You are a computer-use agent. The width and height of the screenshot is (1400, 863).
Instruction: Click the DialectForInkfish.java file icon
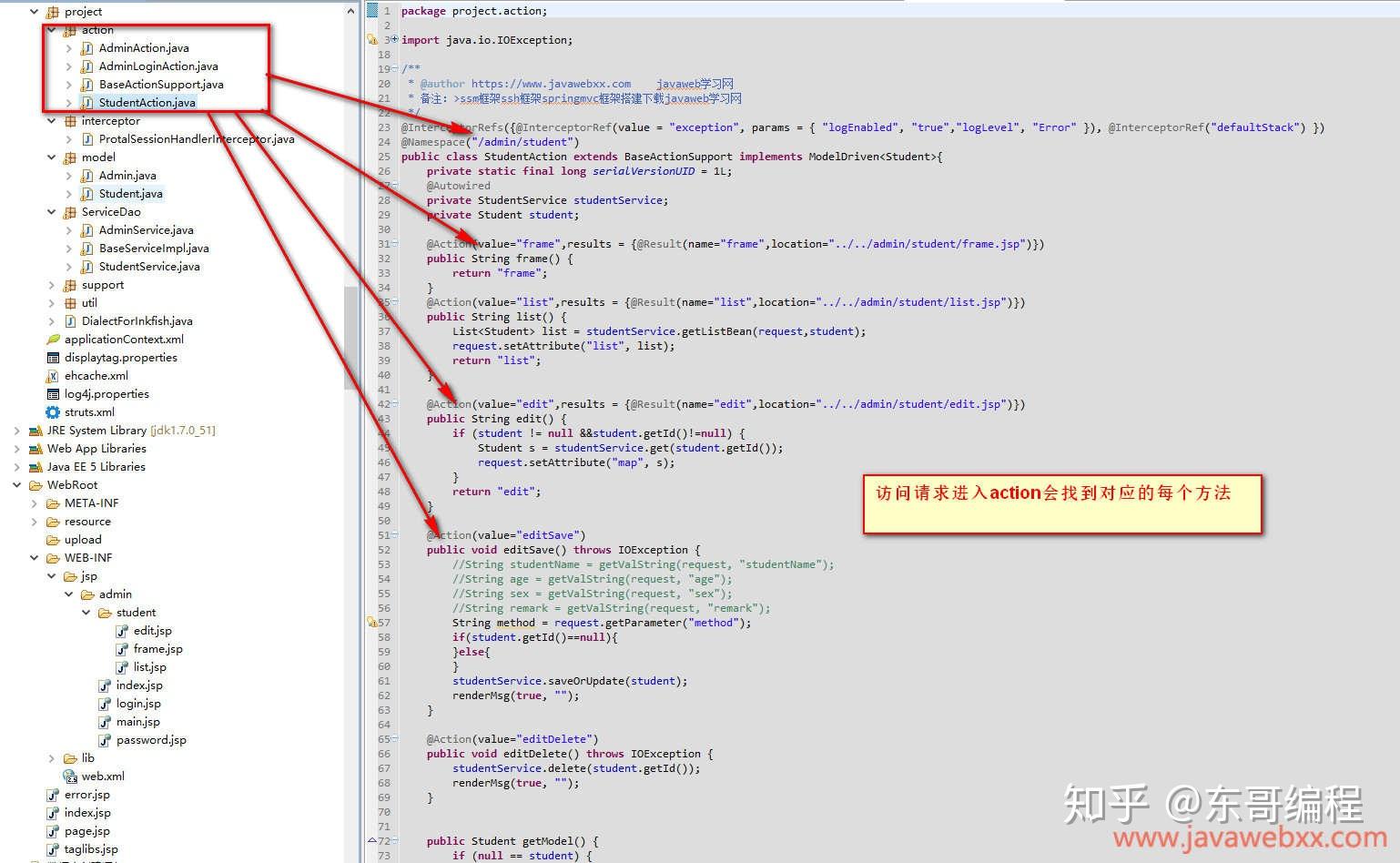click(69, 321)
